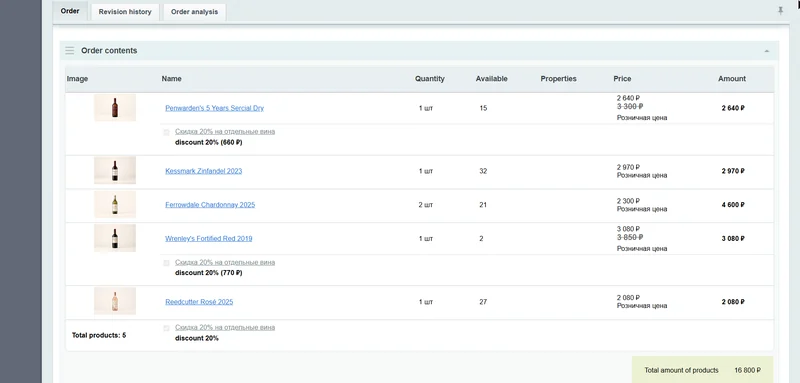The width and height of the screenshot is (800, 383).
Task: Toggle discount checkbox under Wrenley's Fortified Red
Action: pyautogui.click(x=166, y=263)
